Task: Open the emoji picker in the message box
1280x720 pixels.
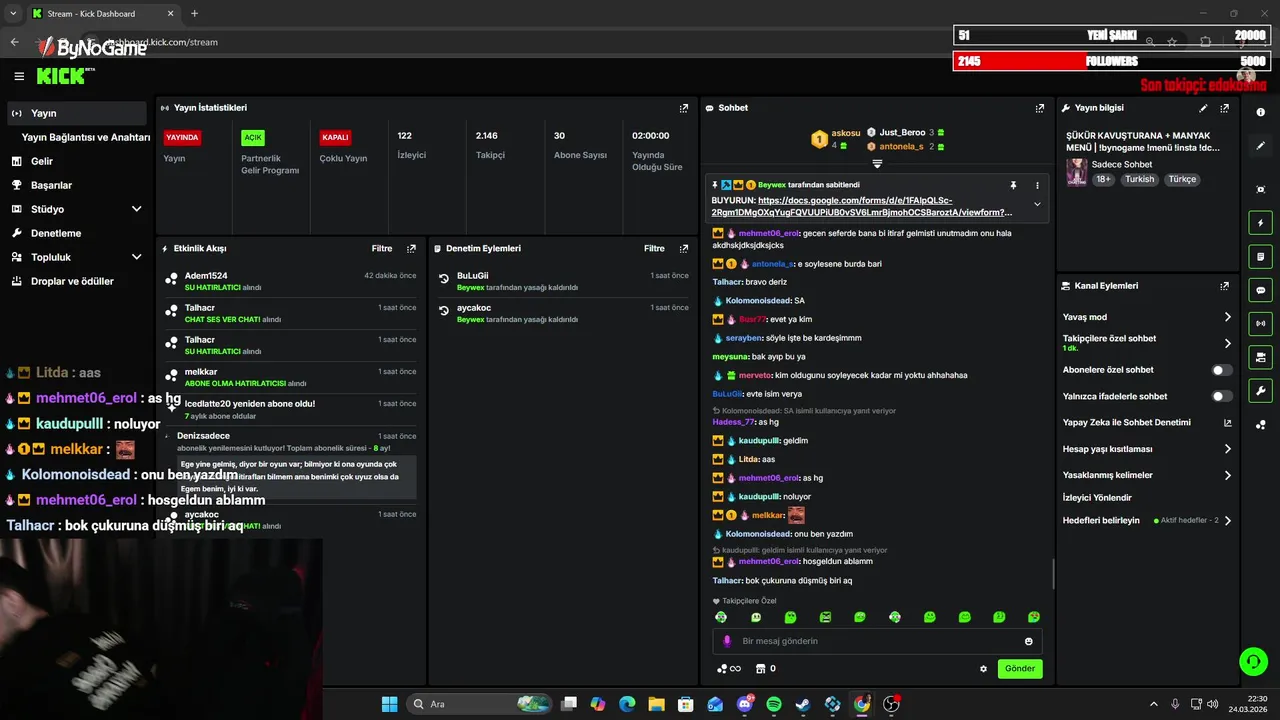Action: (x=1028, y=641)
